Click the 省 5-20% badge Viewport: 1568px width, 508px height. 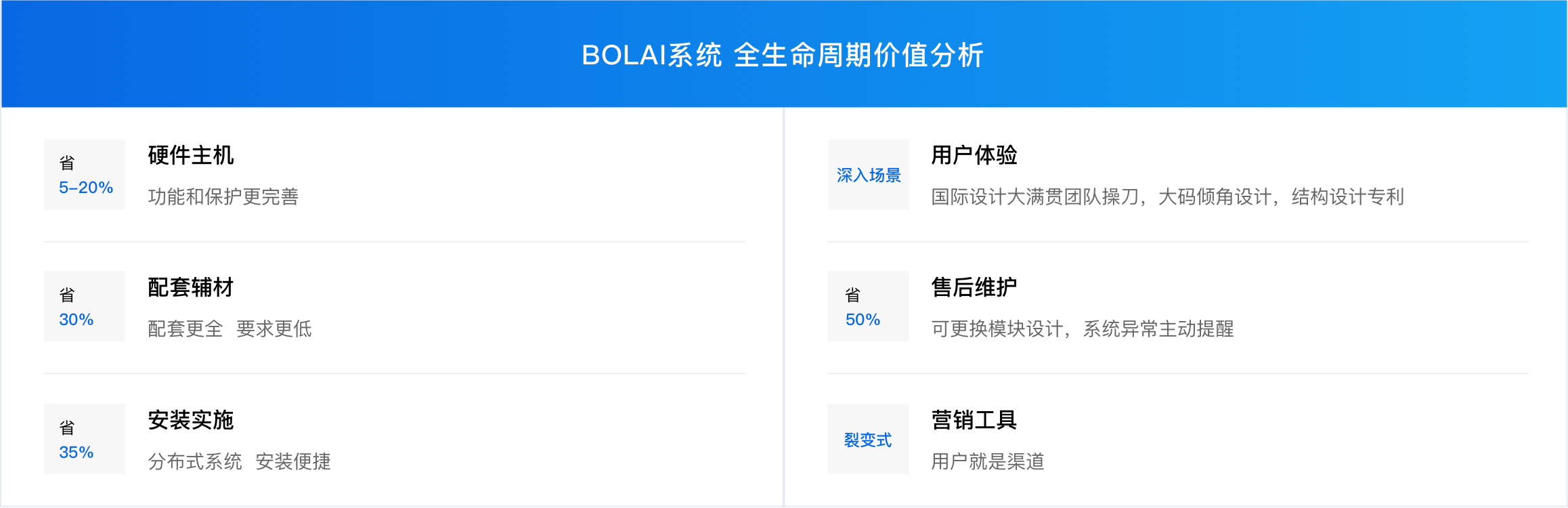85,175
